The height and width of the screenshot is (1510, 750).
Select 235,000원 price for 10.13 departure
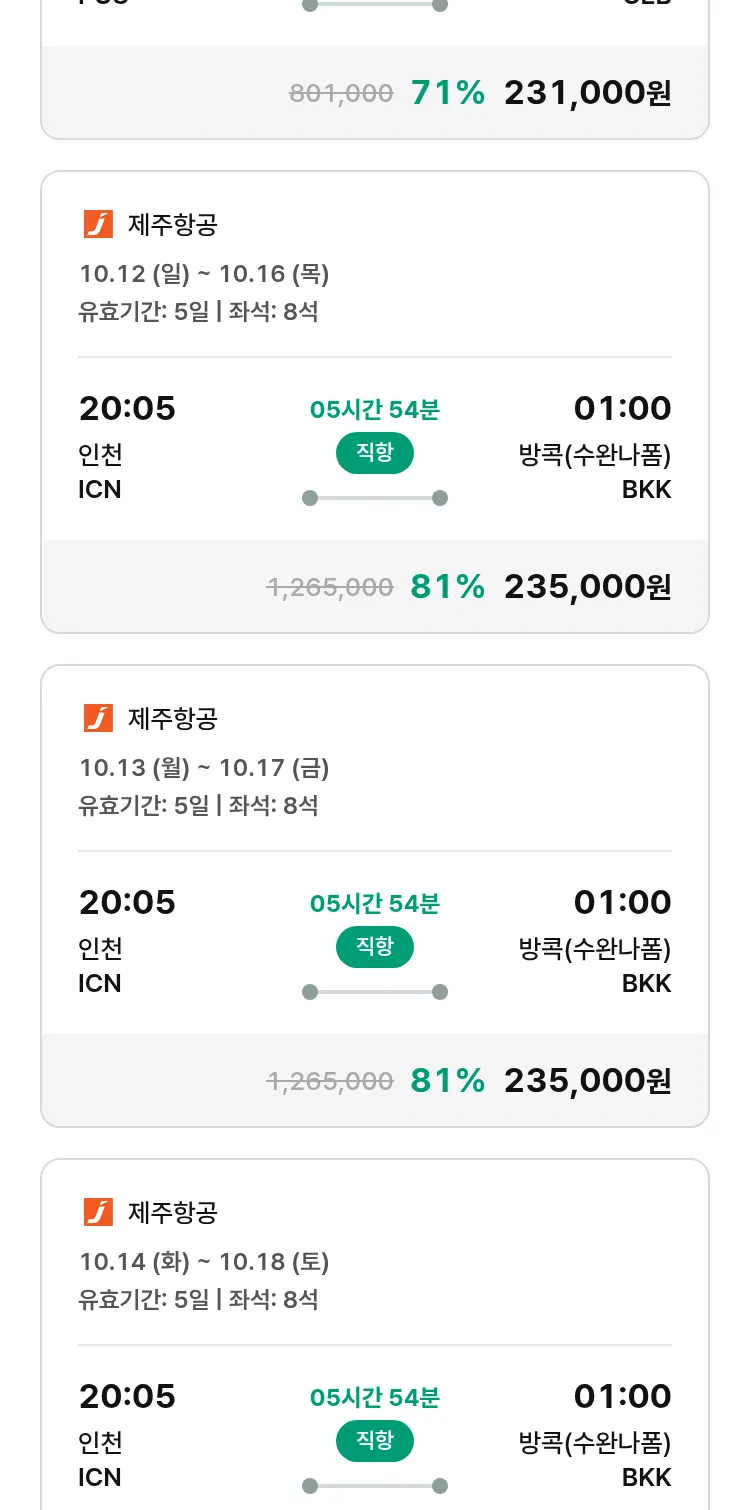click(x=587, y=1081)
